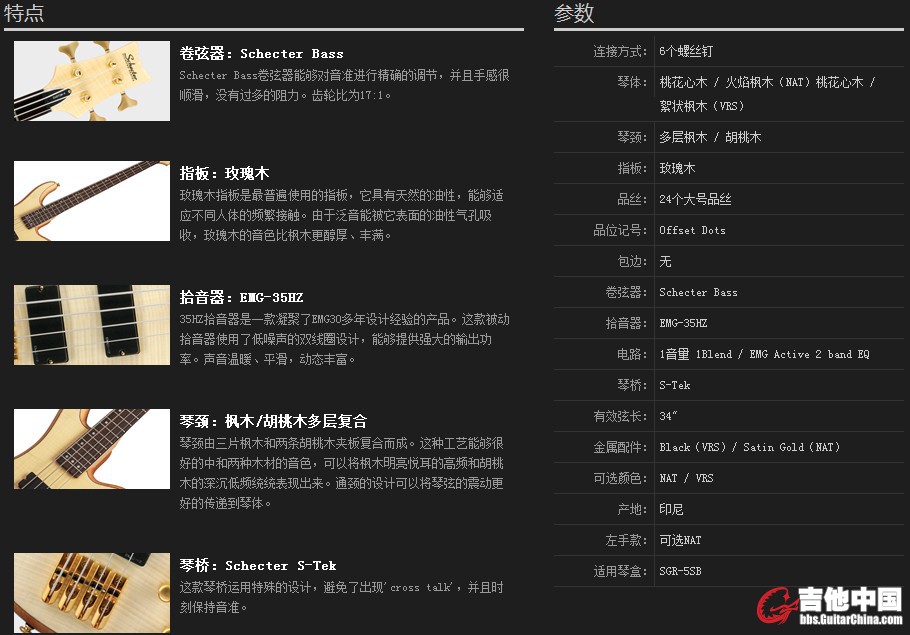Click the '卷弦器:' label in parameters table
Viewport: 910px width, 635px height.
click(x=626, y=292)
